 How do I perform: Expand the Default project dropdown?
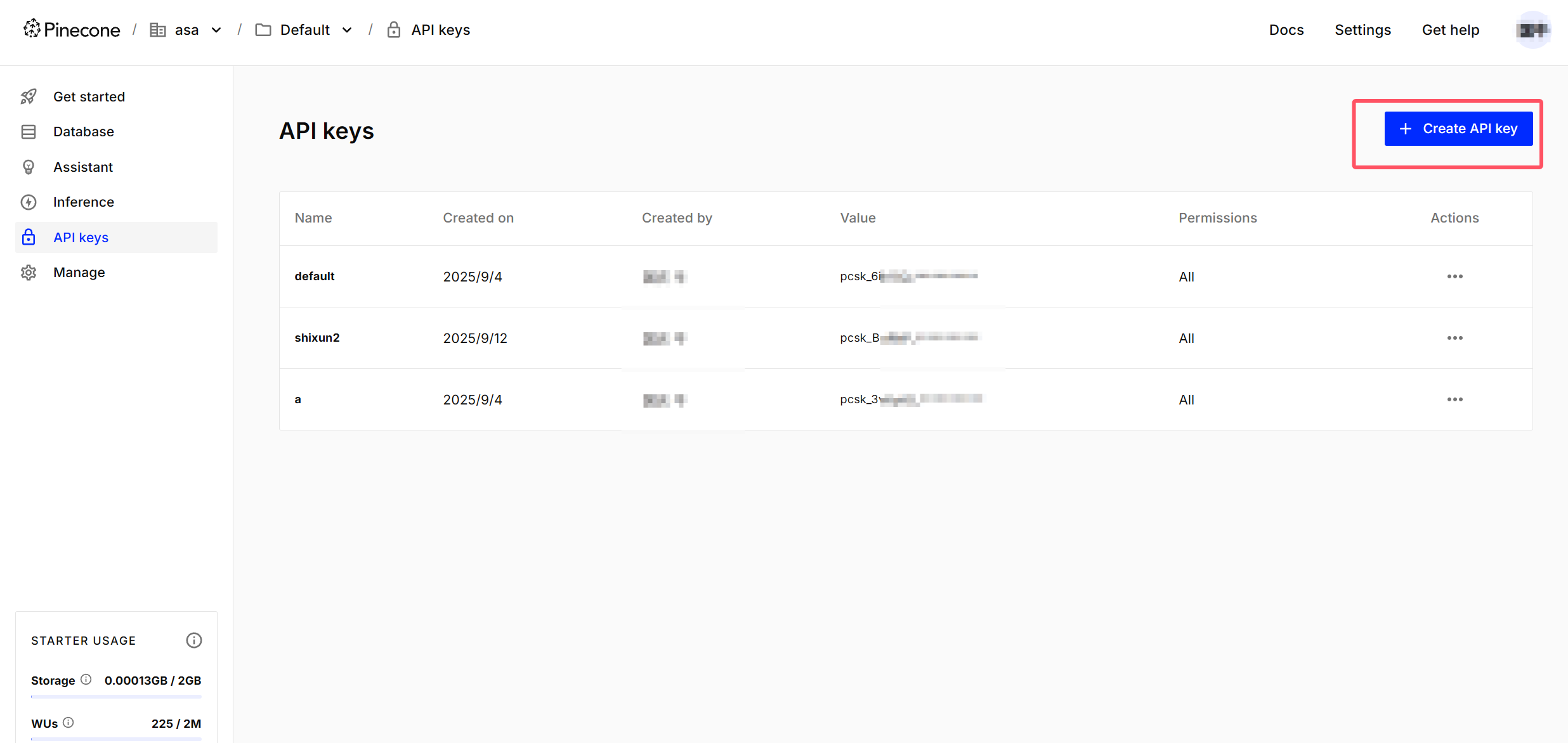point(346,30)
